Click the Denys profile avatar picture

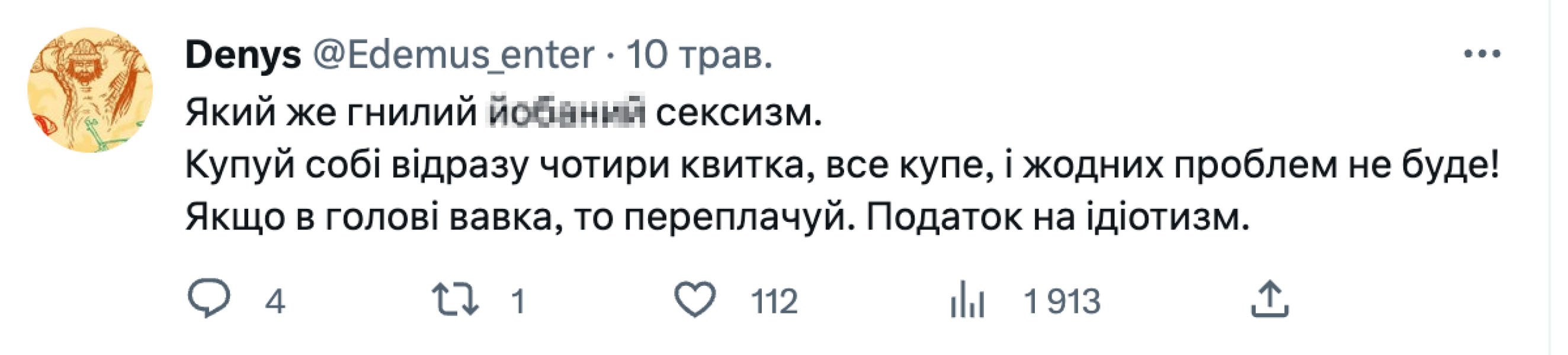pyautogui.click(x=90, y=90)
